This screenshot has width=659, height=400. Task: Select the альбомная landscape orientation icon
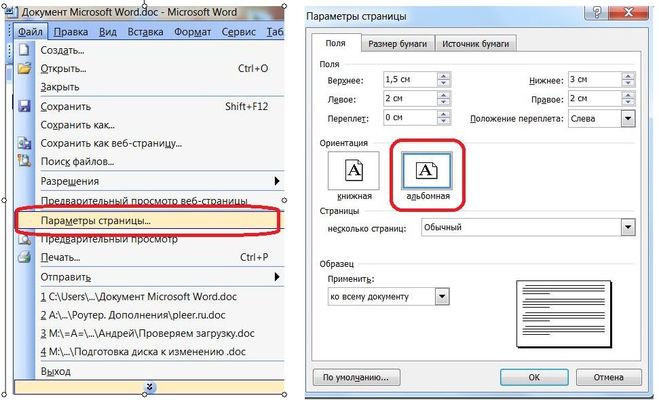428,173
